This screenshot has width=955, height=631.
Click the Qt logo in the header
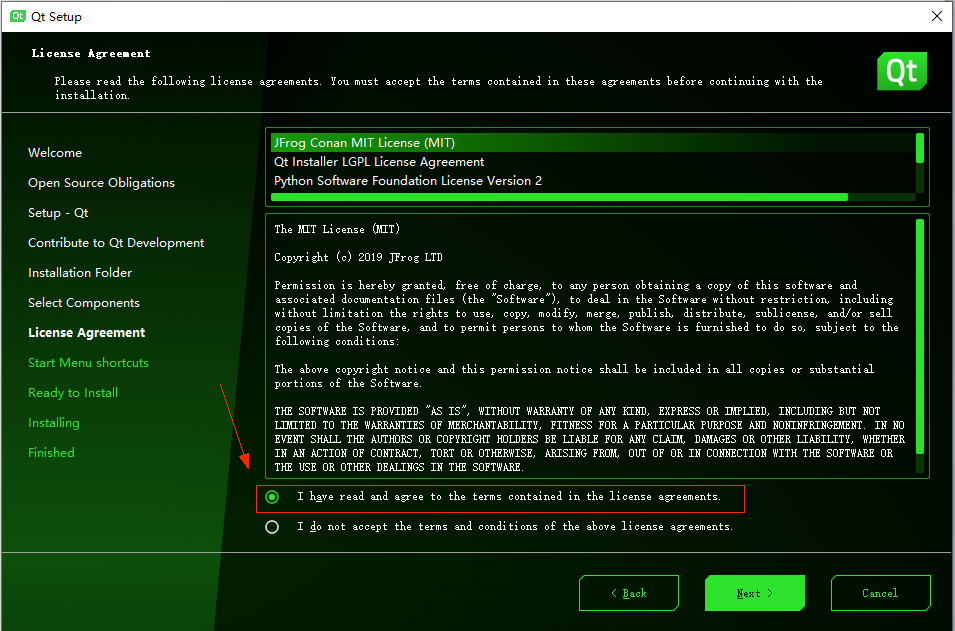coord(901,71)
